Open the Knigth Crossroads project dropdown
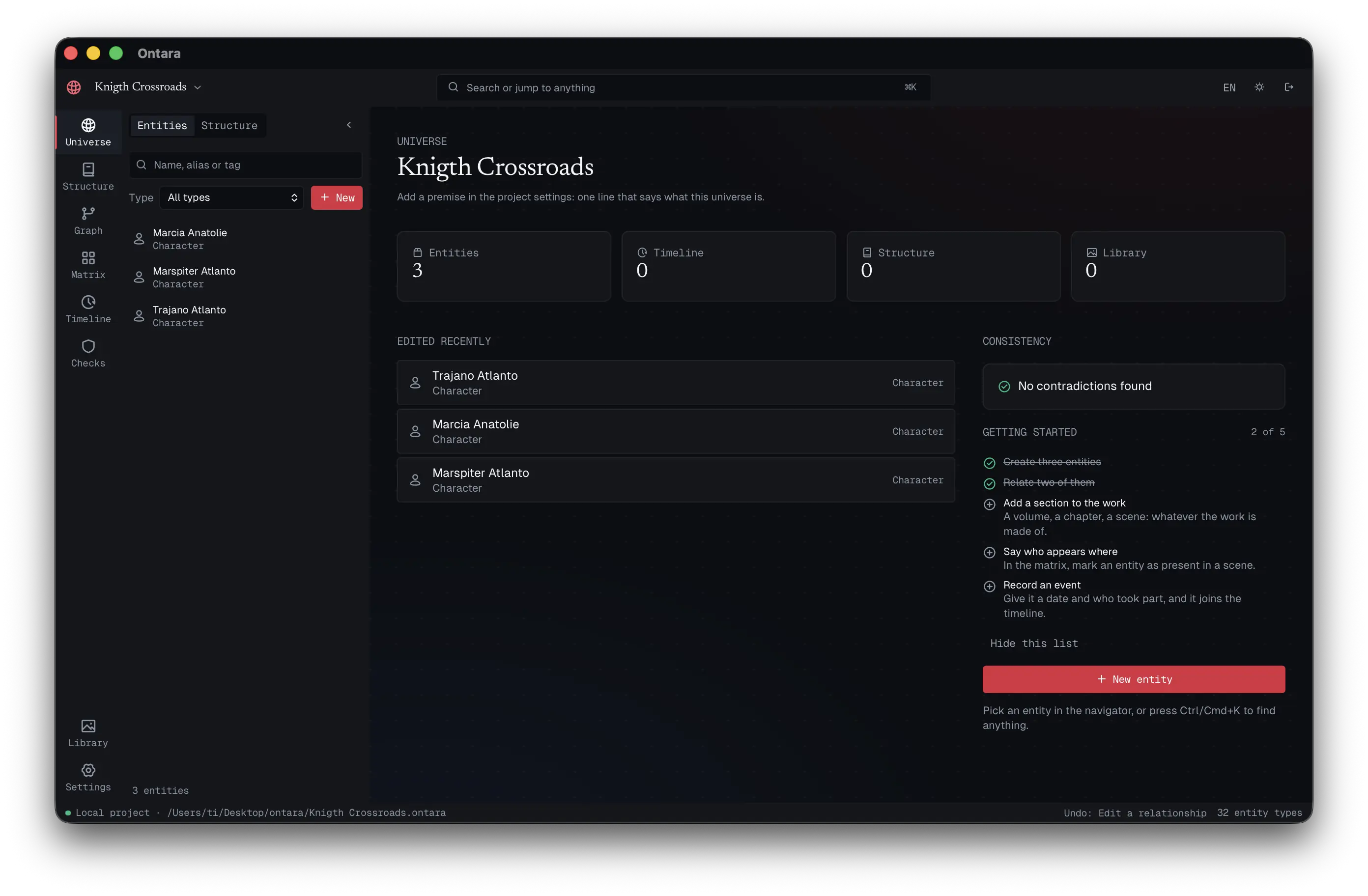This screenshot has width=1368, height=896. point(148,87)
